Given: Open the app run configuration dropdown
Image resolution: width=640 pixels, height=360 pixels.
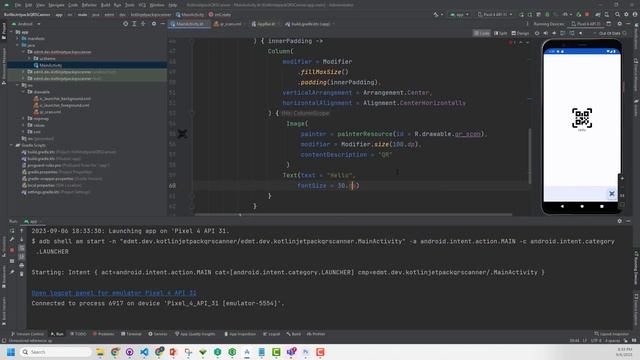Looking at the screenshot, I should (460, 14).
